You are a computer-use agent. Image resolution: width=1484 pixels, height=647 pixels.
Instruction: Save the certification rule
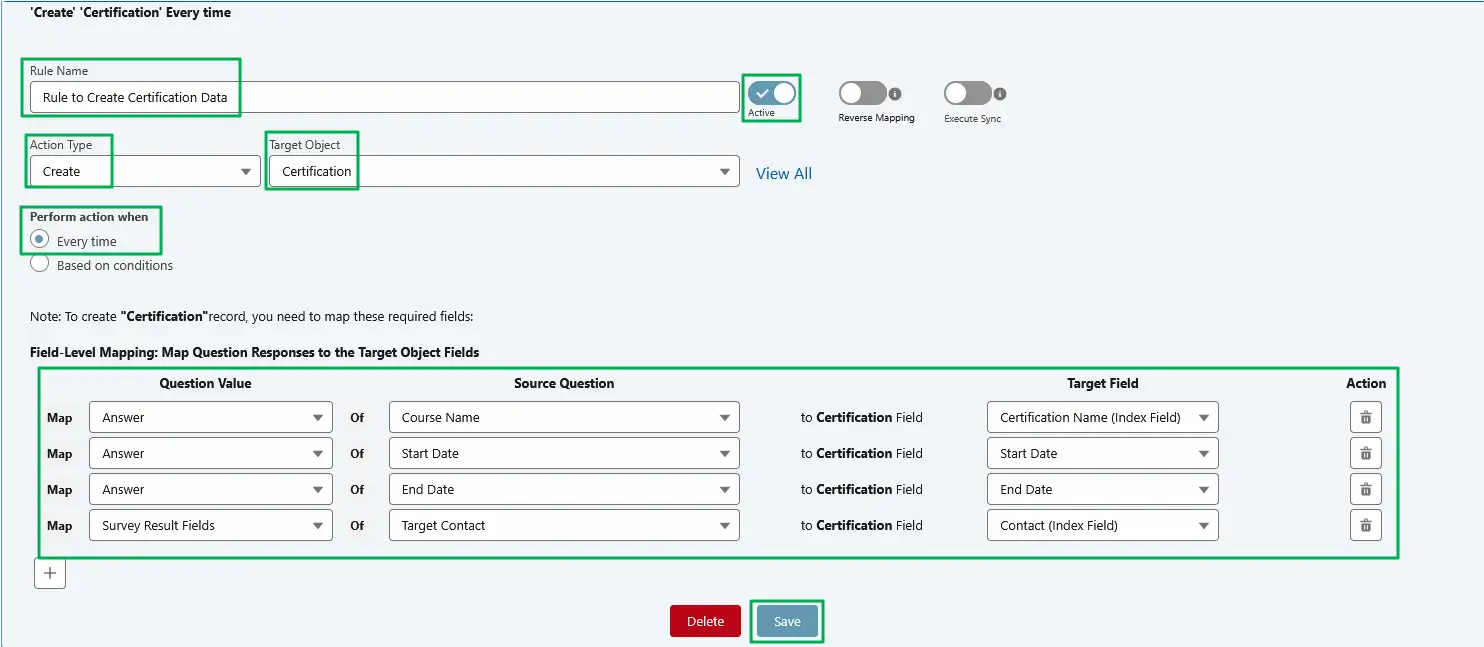point(786,620)
